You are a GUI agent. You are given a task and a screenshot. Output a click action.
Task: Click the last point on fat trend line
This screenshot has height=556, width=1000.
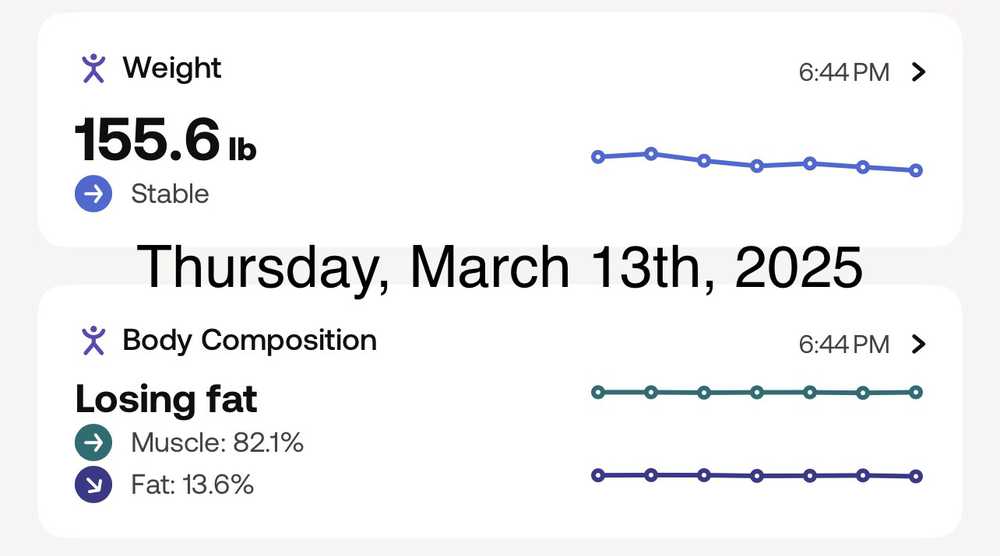coord(916,476)
